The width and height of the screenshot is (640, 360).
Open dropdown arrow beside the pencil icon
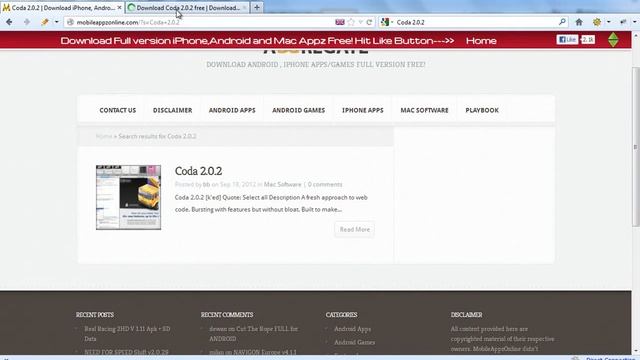click(57, 22)
